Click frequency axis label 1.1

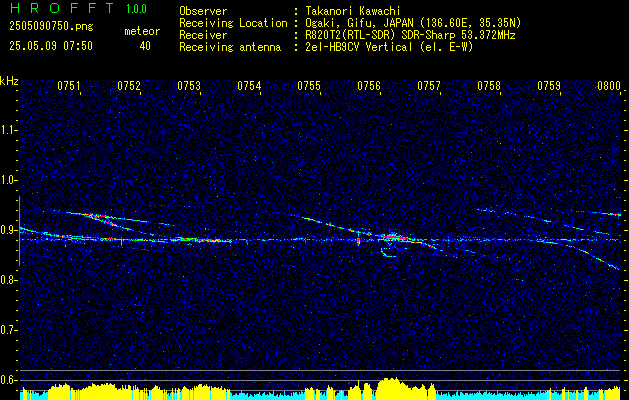[8, 130]
